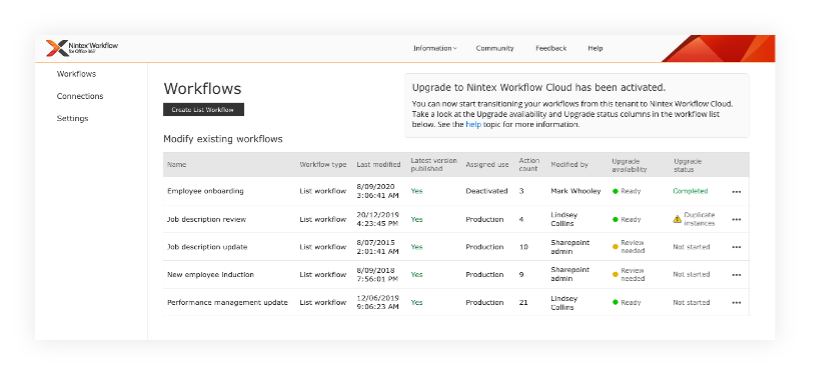The image size is (823, 375).
Task: Click Deactivated in Assigned use column
Action: coord(487,191)
